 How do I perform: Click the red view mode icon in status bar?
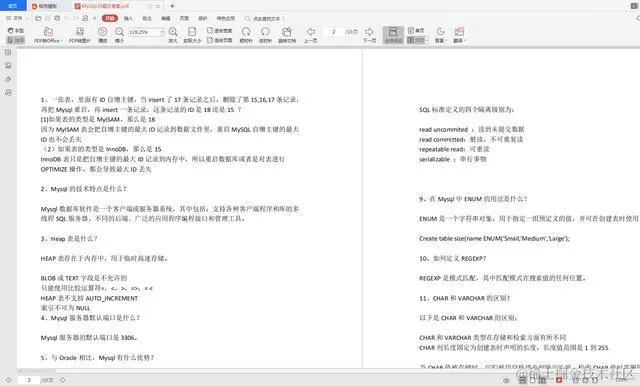[559, 380]
